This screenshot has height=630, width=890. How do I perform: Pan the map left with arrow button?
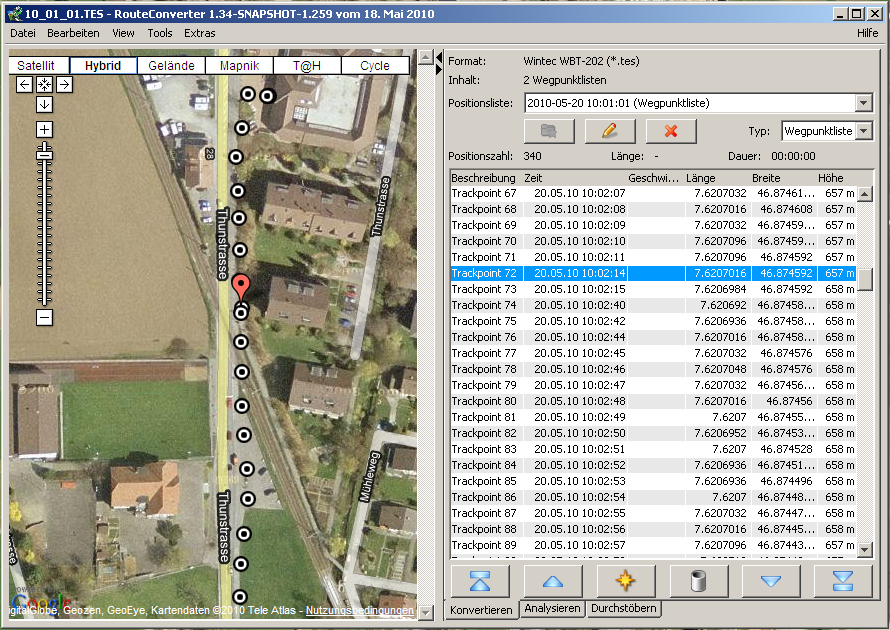point(25,85)
